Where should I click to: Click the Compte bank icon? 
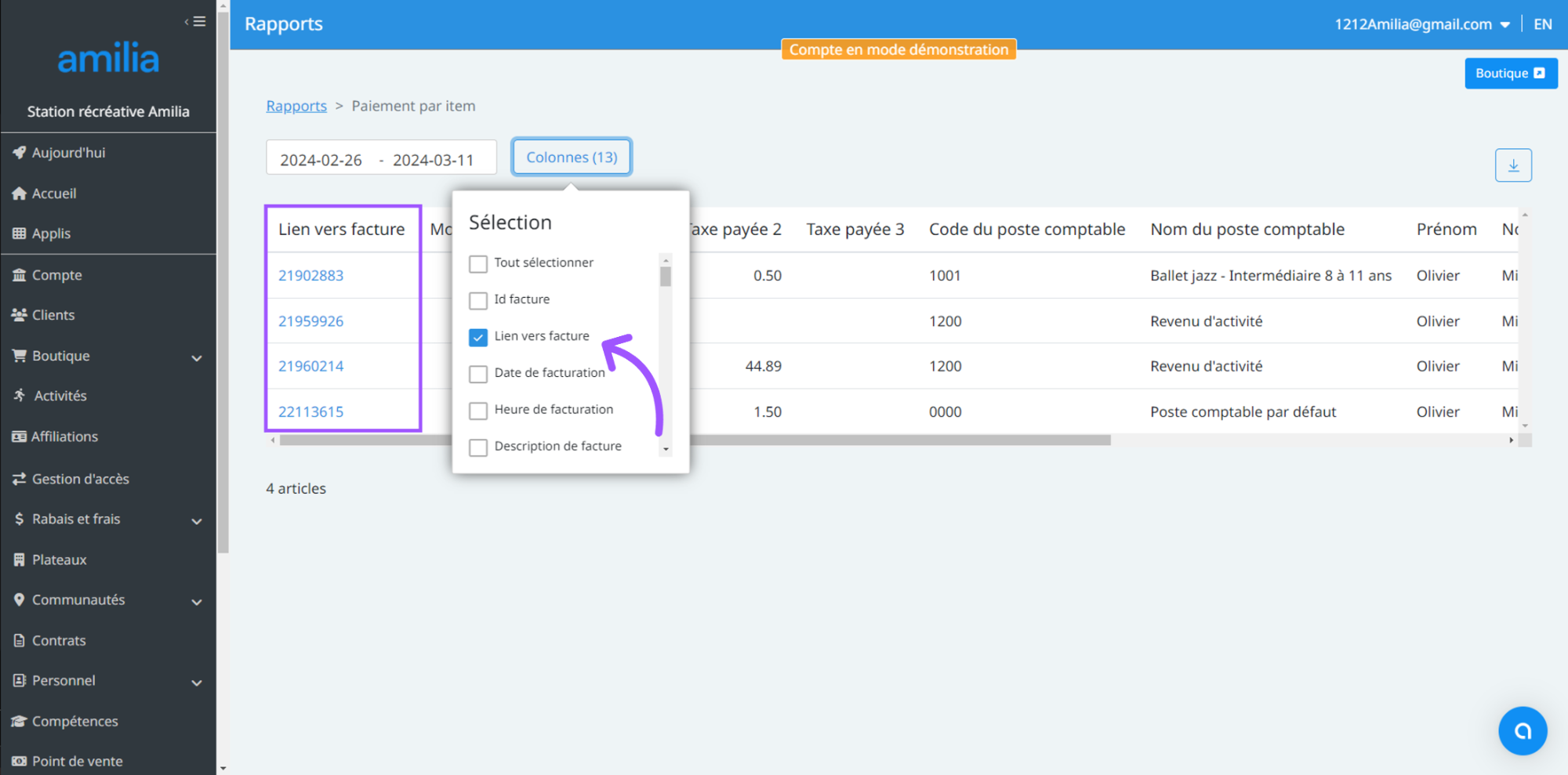click(x=20, y=275)
